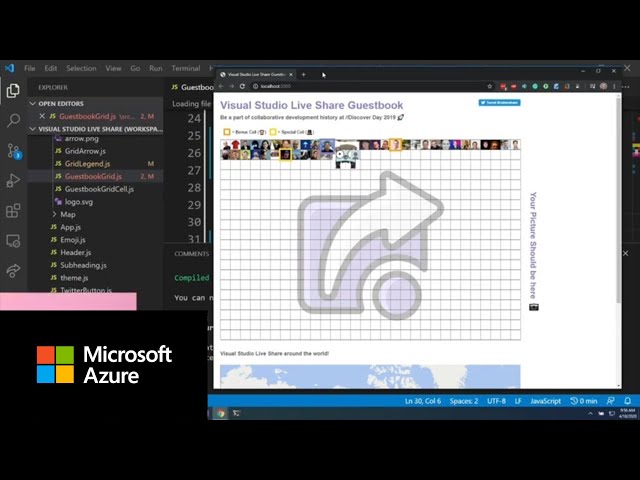
Task: Show hidden system tray icons
Action: coord(590,413)
